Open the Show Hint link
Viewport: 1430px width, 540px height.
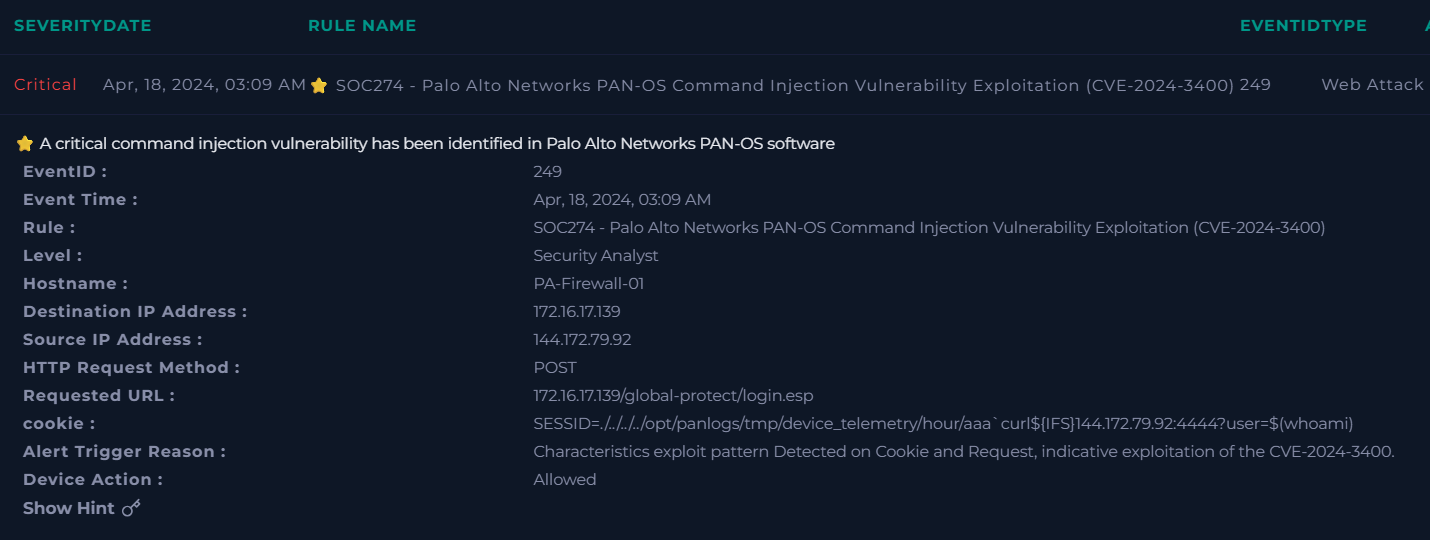coord(69,508)
